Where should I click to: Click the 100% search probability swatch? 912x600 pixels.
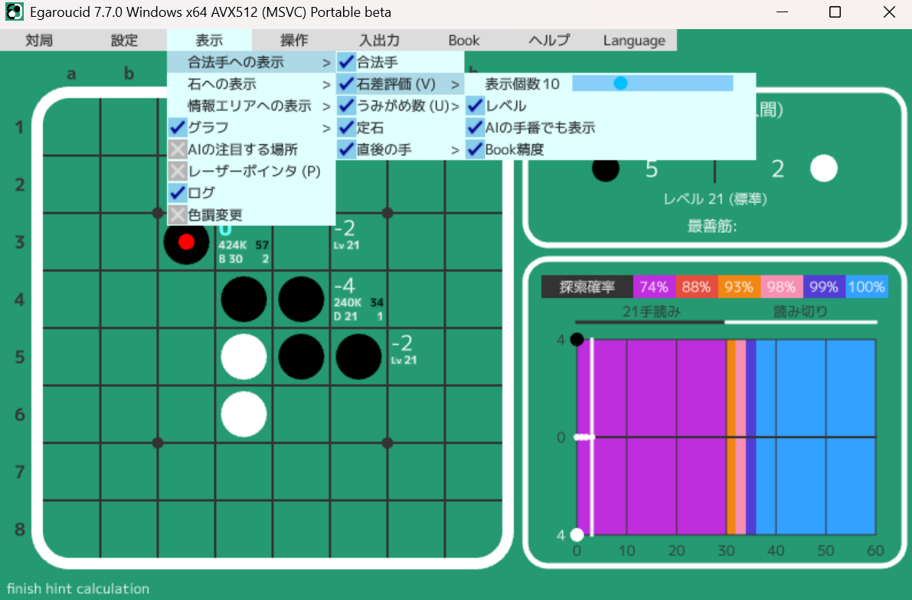pyautogui.click(x=866, y=287)
